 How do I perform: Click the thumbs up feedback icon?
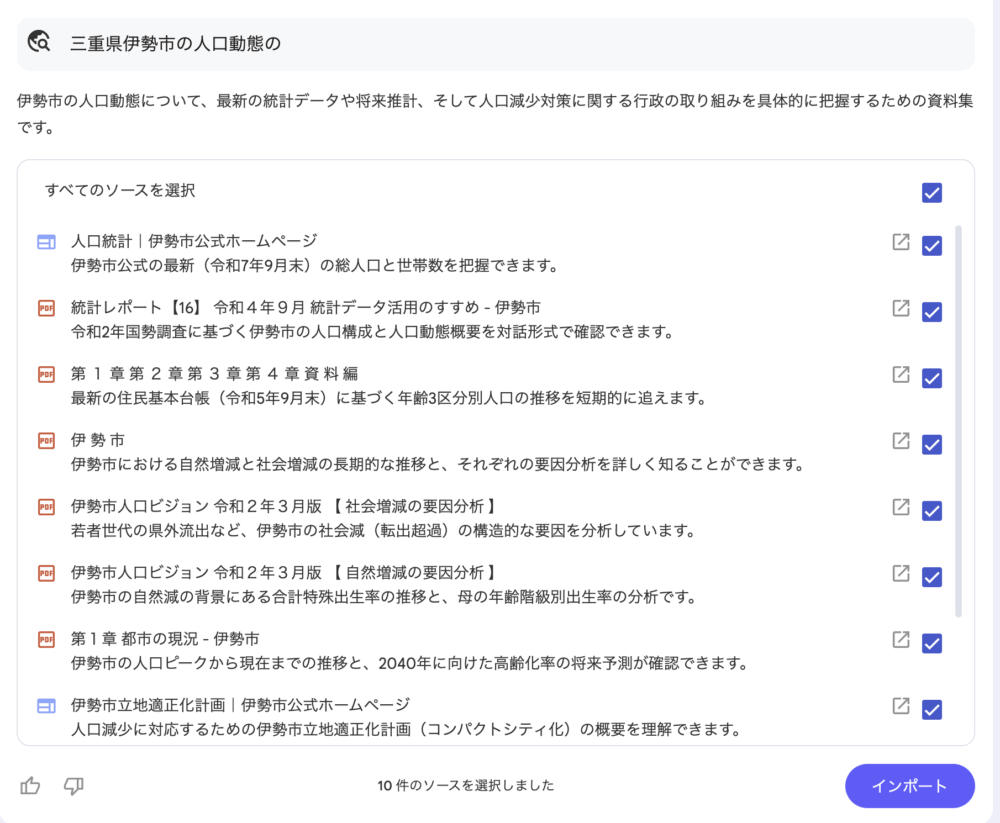point(30,786)
